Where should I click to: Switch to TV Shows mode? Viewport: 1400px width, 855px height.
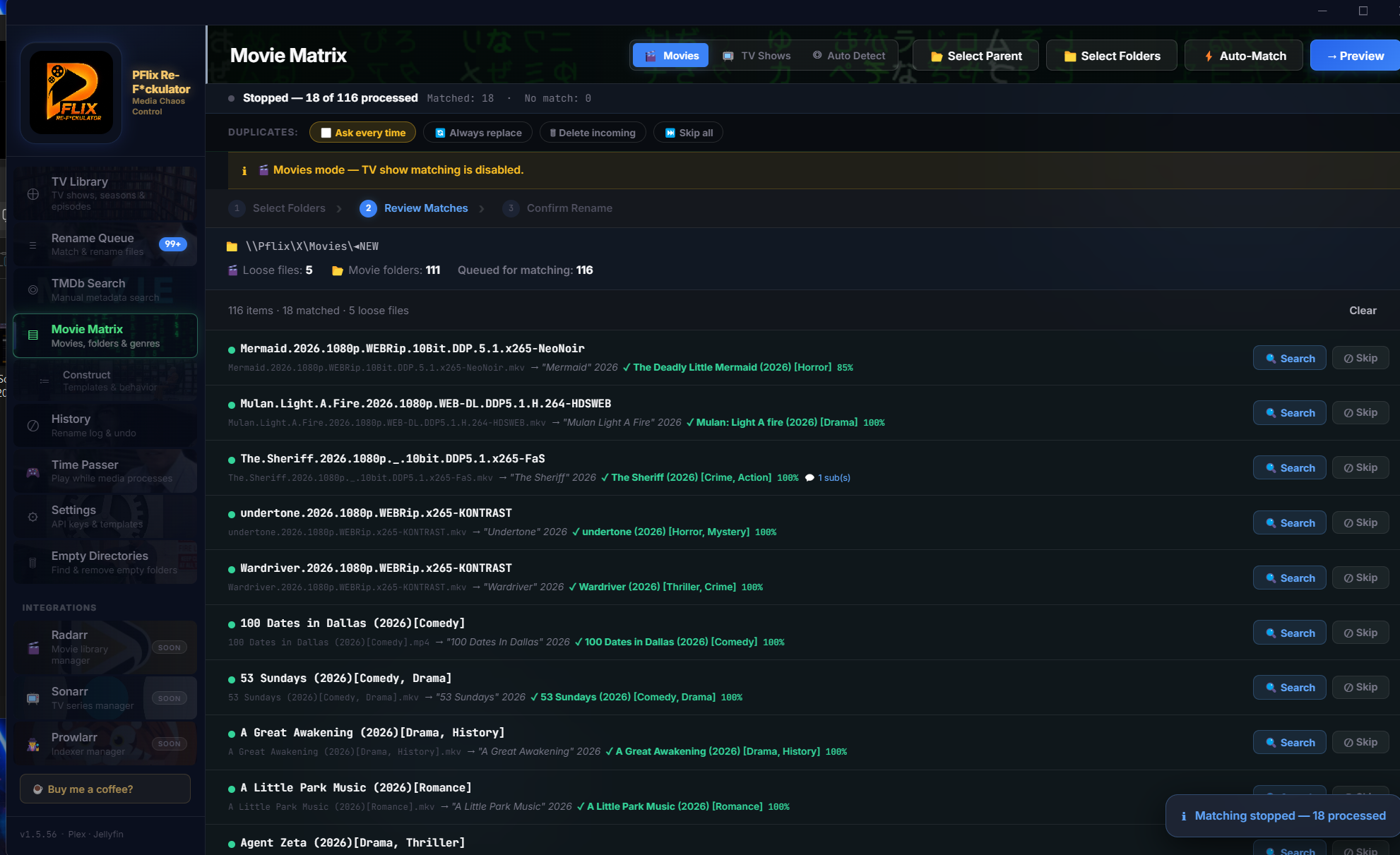coord(756,56)
